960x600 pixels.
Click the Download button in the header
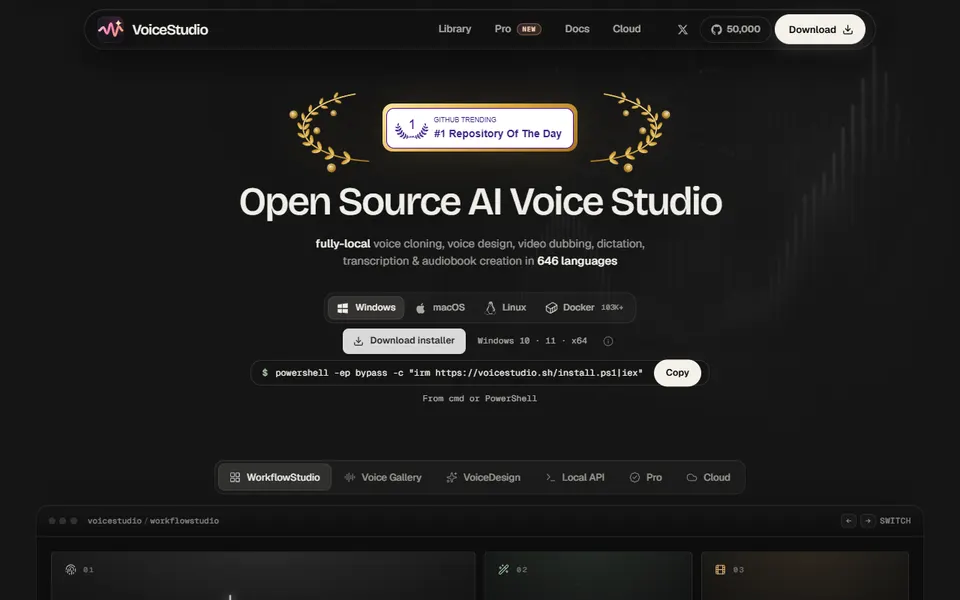click(x=820, y=29)
